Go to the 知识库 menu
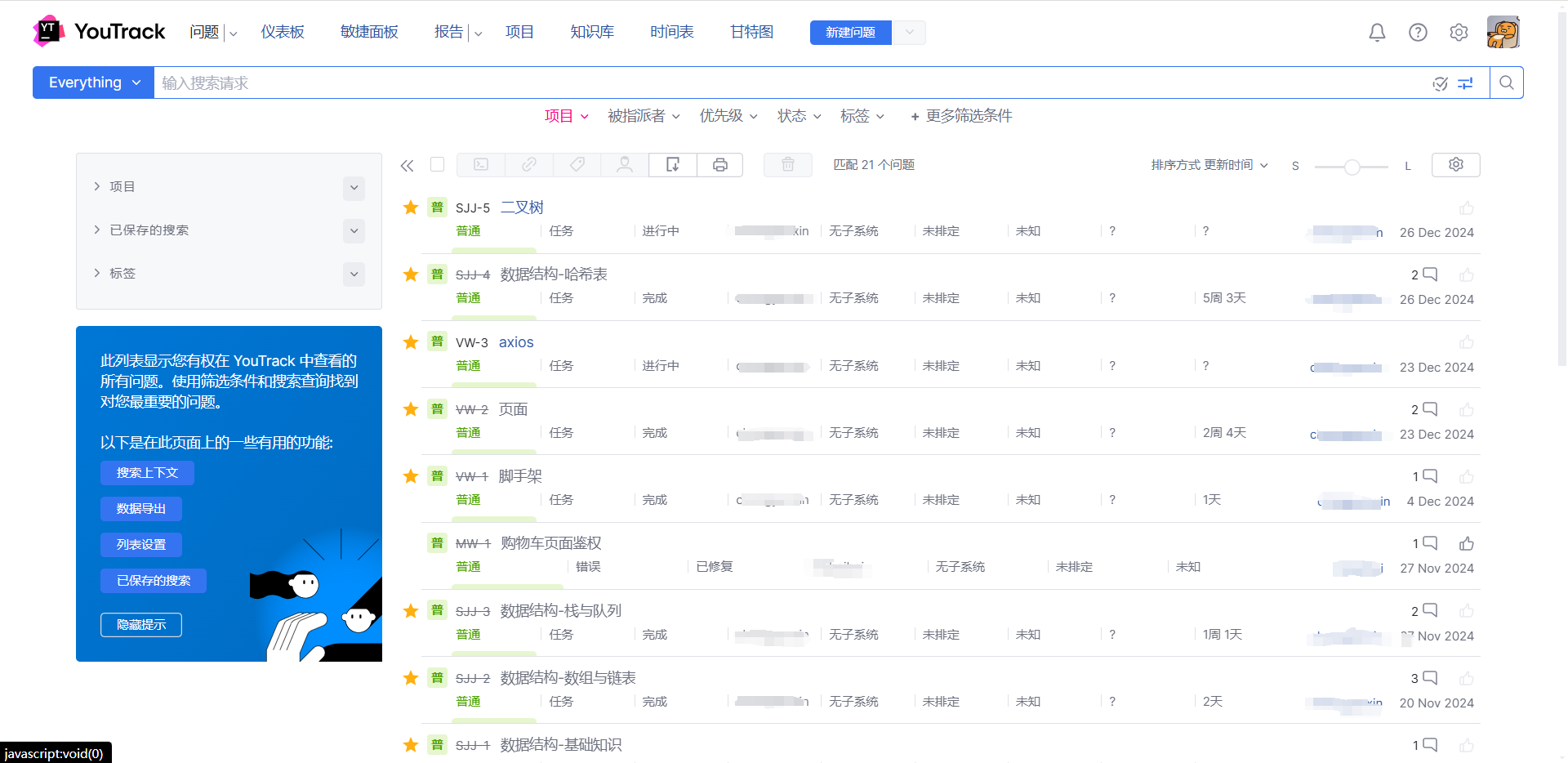The image size is (1568, 763). (x=592, y=32)
